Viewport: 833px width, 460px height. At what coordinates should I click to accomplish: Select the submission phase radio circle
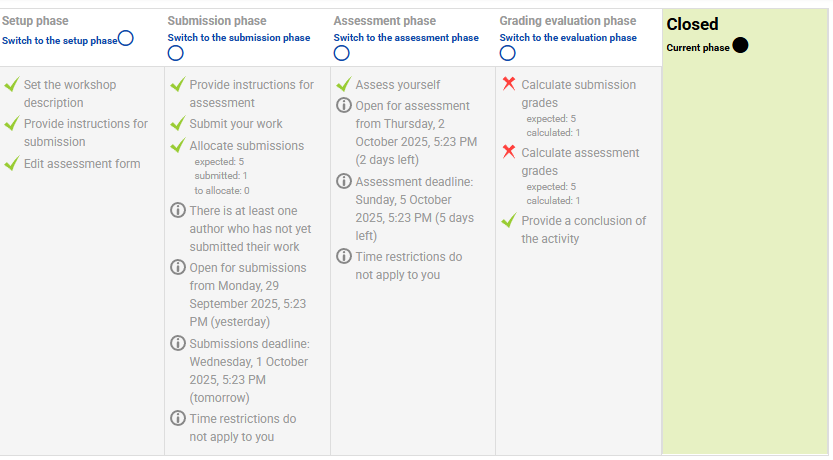(x=176, y=53)
